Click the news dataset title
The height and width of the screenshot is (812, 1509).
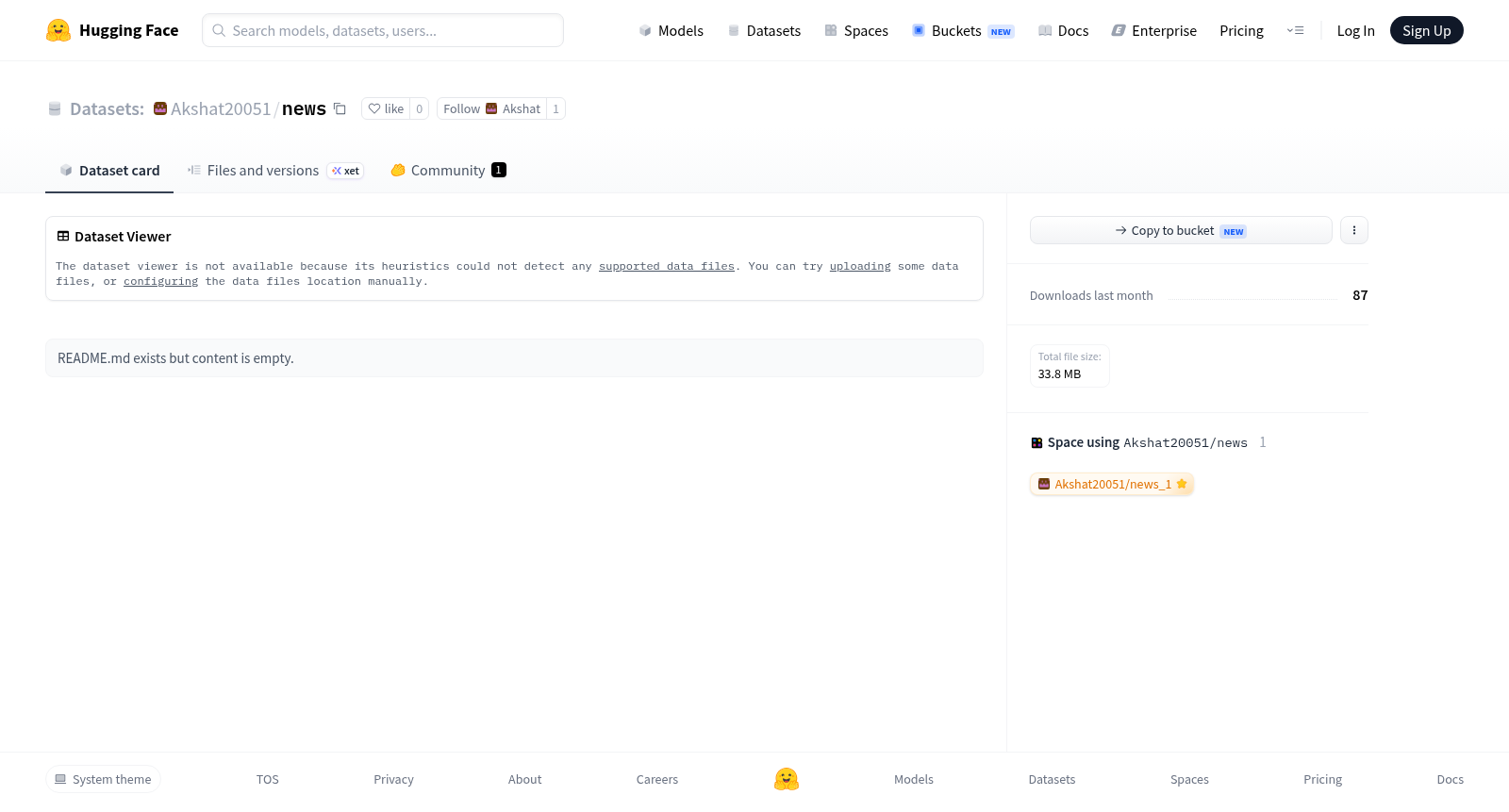coord(304,108)
